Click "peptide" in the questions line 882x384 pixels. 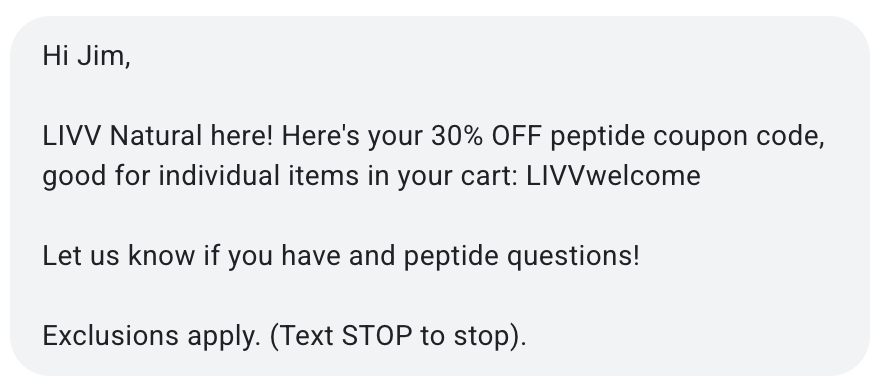pyautogui.click(x=451, y=256)
